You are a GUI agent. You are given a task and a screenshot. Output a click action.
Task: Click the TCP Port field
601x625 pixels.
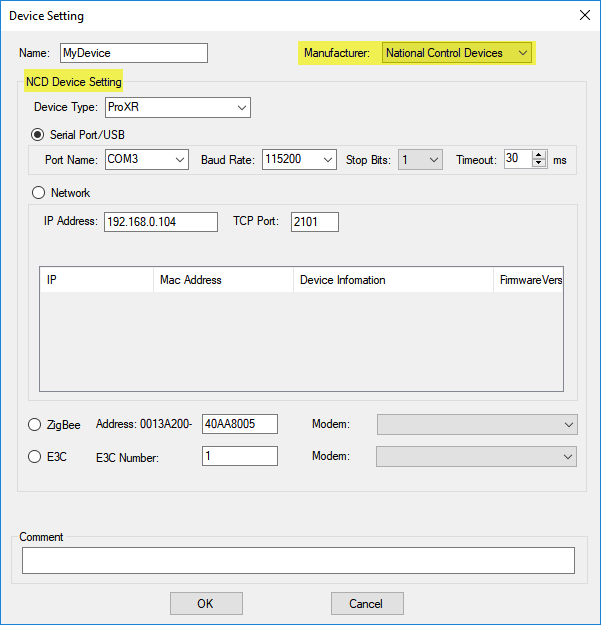[x=315, y=222]
